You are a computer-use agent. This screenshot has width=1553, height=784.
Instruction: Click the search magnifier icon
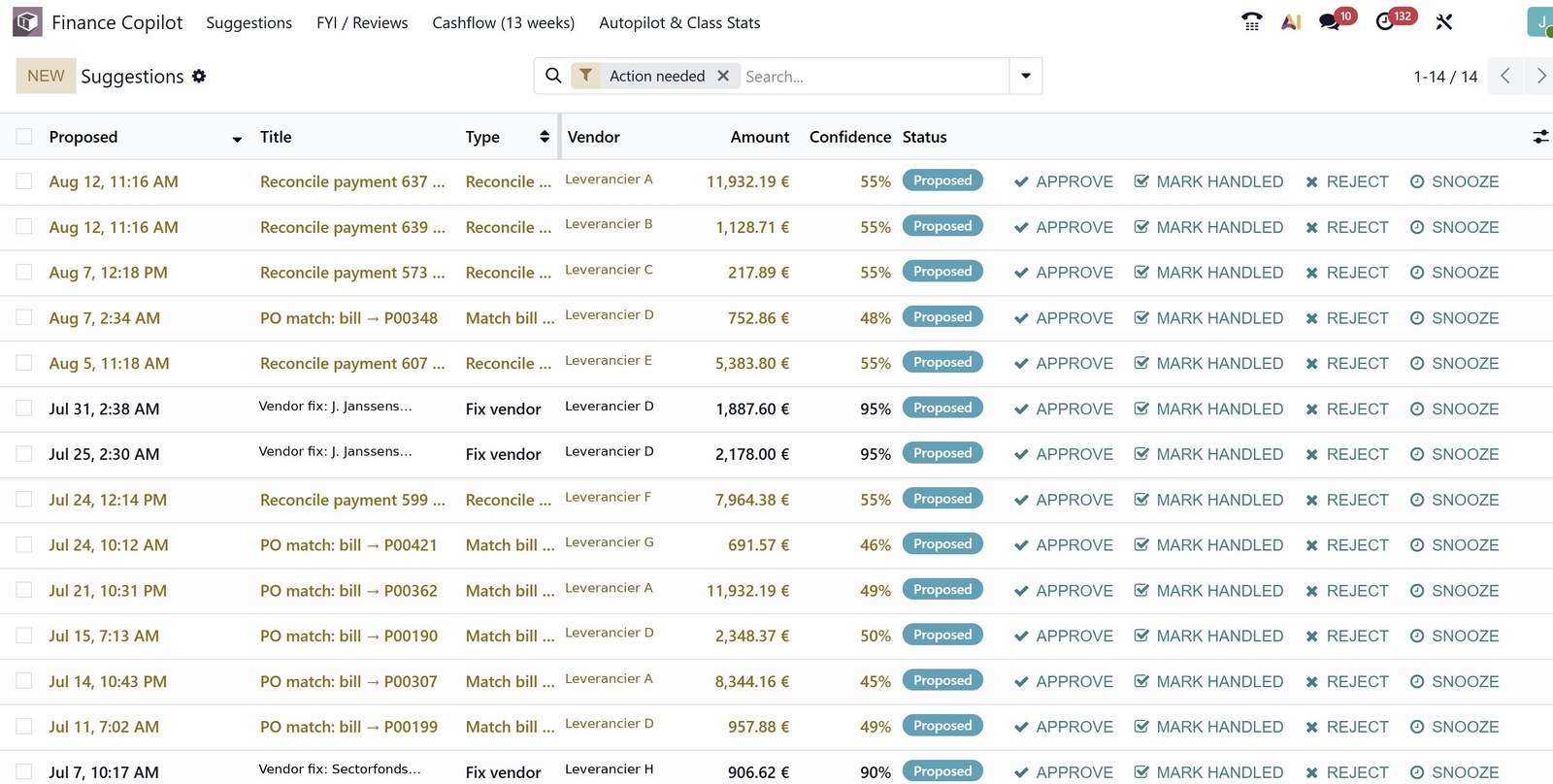[x=553, y=76]
